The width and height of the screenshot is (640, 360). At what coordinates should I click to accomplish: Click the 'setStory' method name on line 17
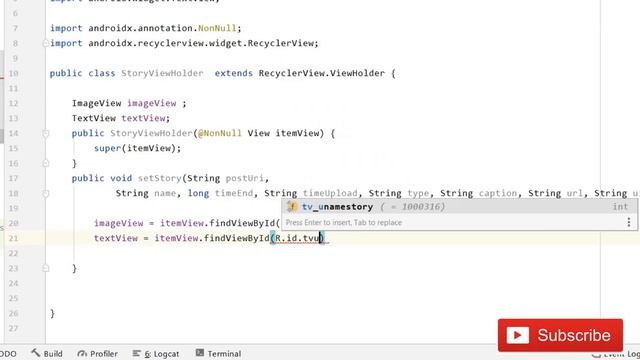160,178
